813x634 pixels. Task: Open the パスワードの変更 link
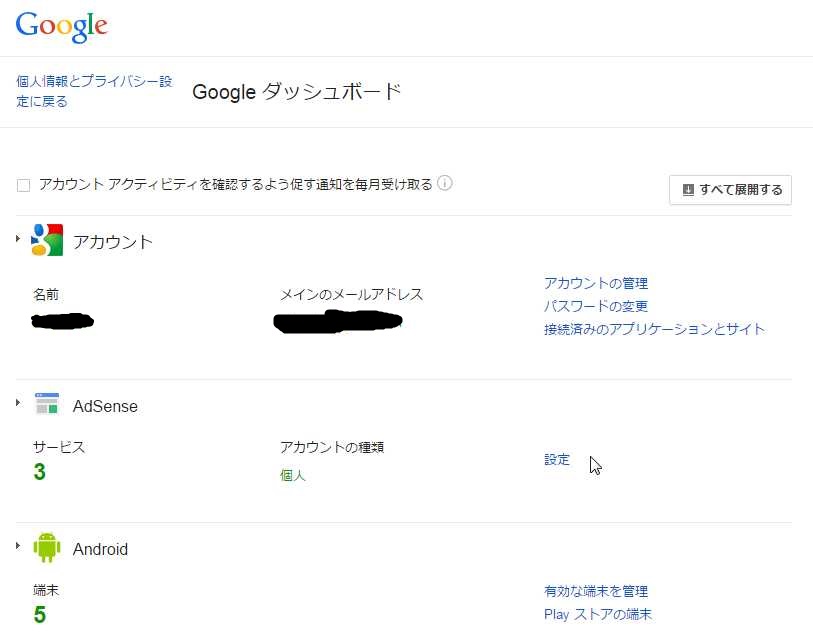tap(596, 306)
